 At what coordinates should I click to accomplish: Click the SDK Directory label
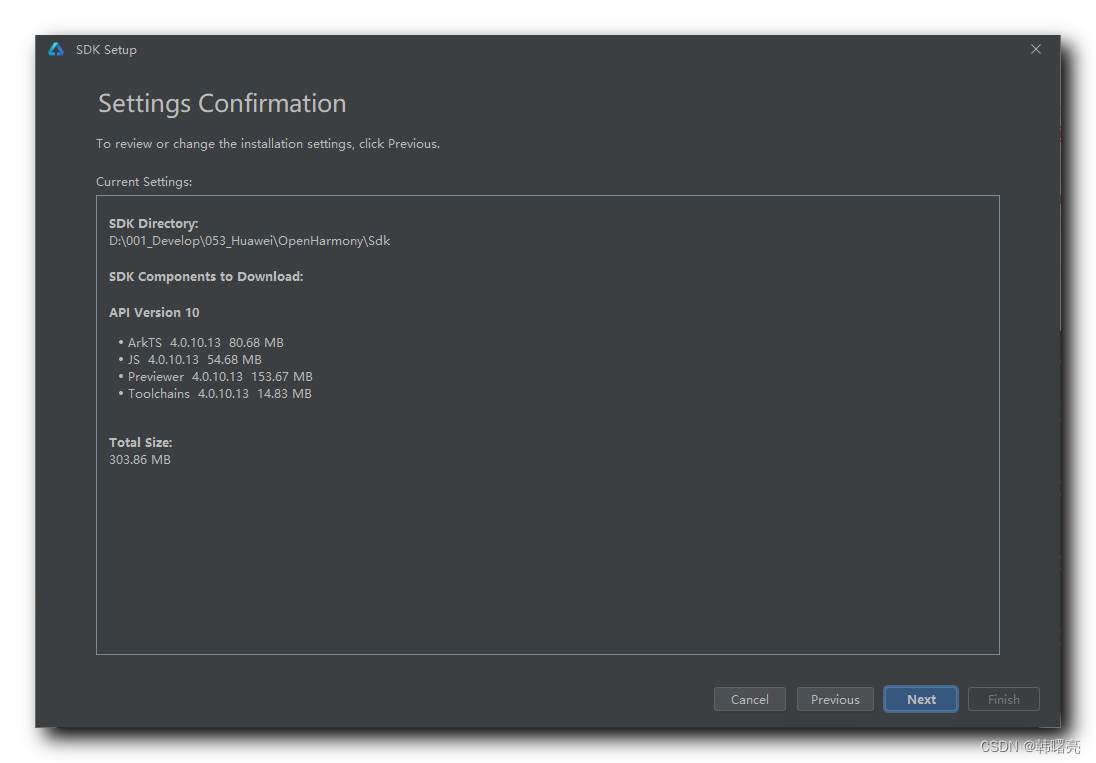154,224
